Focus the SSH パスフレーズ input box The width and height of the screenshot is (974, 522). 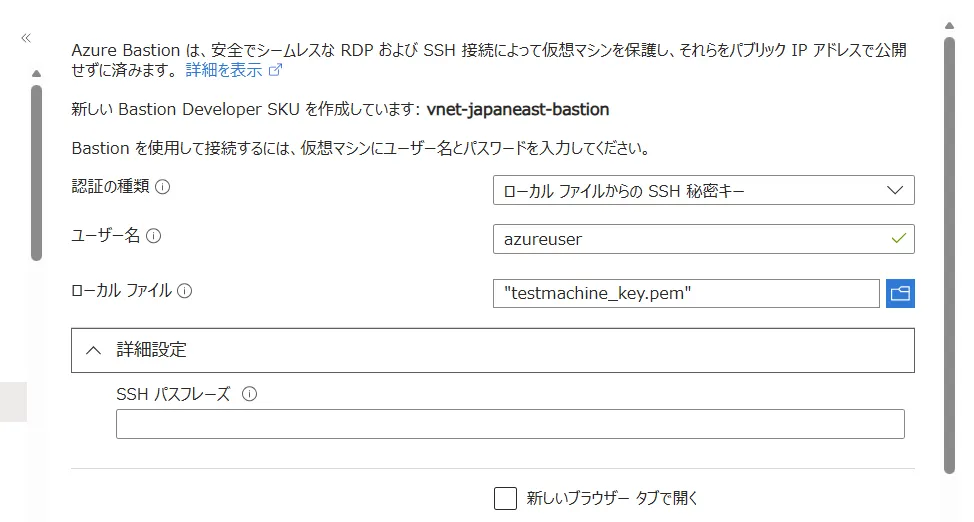point(510,424)
